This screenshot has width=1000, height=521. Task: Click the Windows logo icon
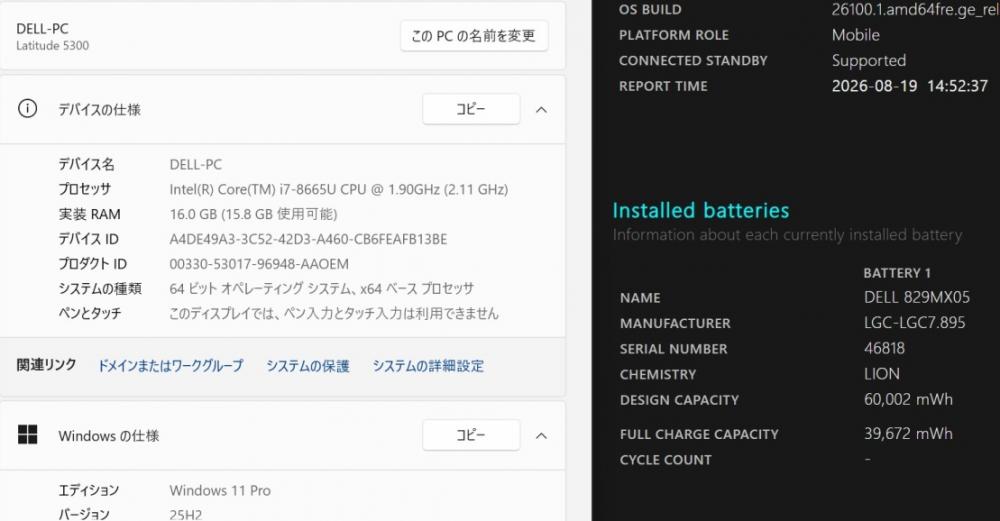(x=27, y=435)
